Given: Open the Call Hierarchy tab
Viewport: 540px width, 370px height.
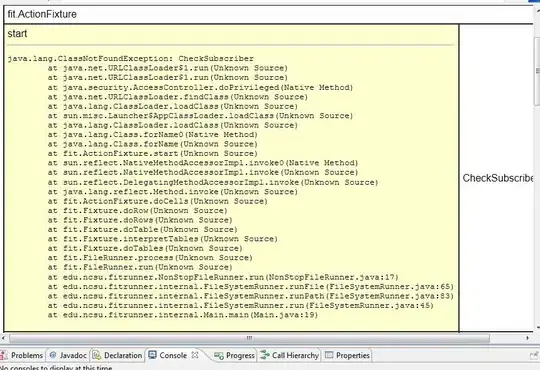Looking at the screenshot, I should (289, 355).
